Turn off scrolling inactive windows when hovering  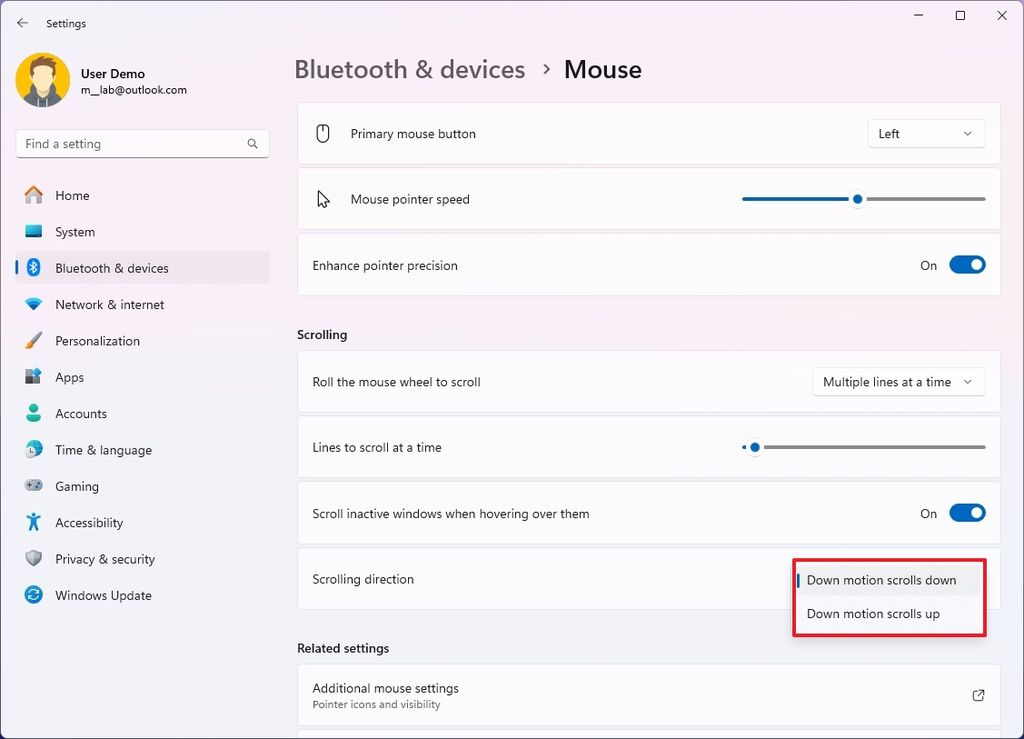(966, 512)
